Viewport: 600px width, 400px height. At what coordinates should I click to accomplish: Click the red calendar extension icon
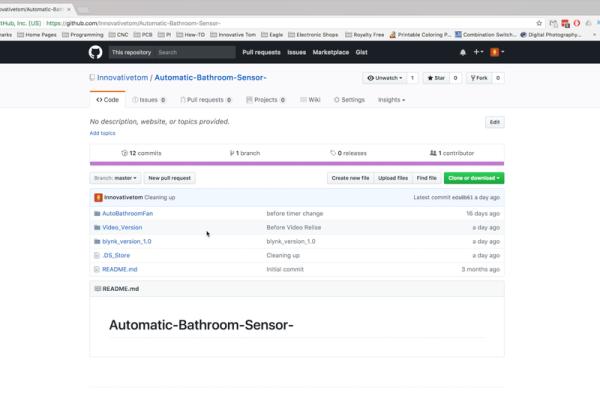(x=565, y=24)
